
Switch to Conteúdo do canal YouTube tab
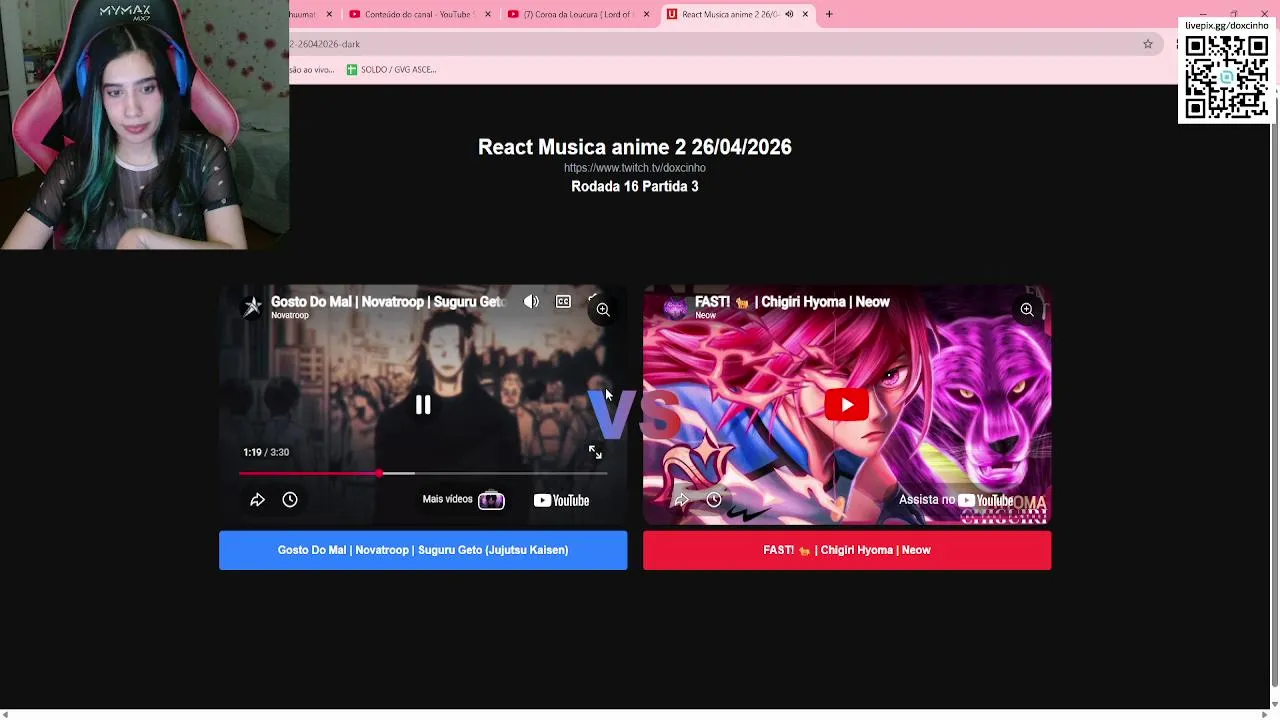(x=418, y=14)
